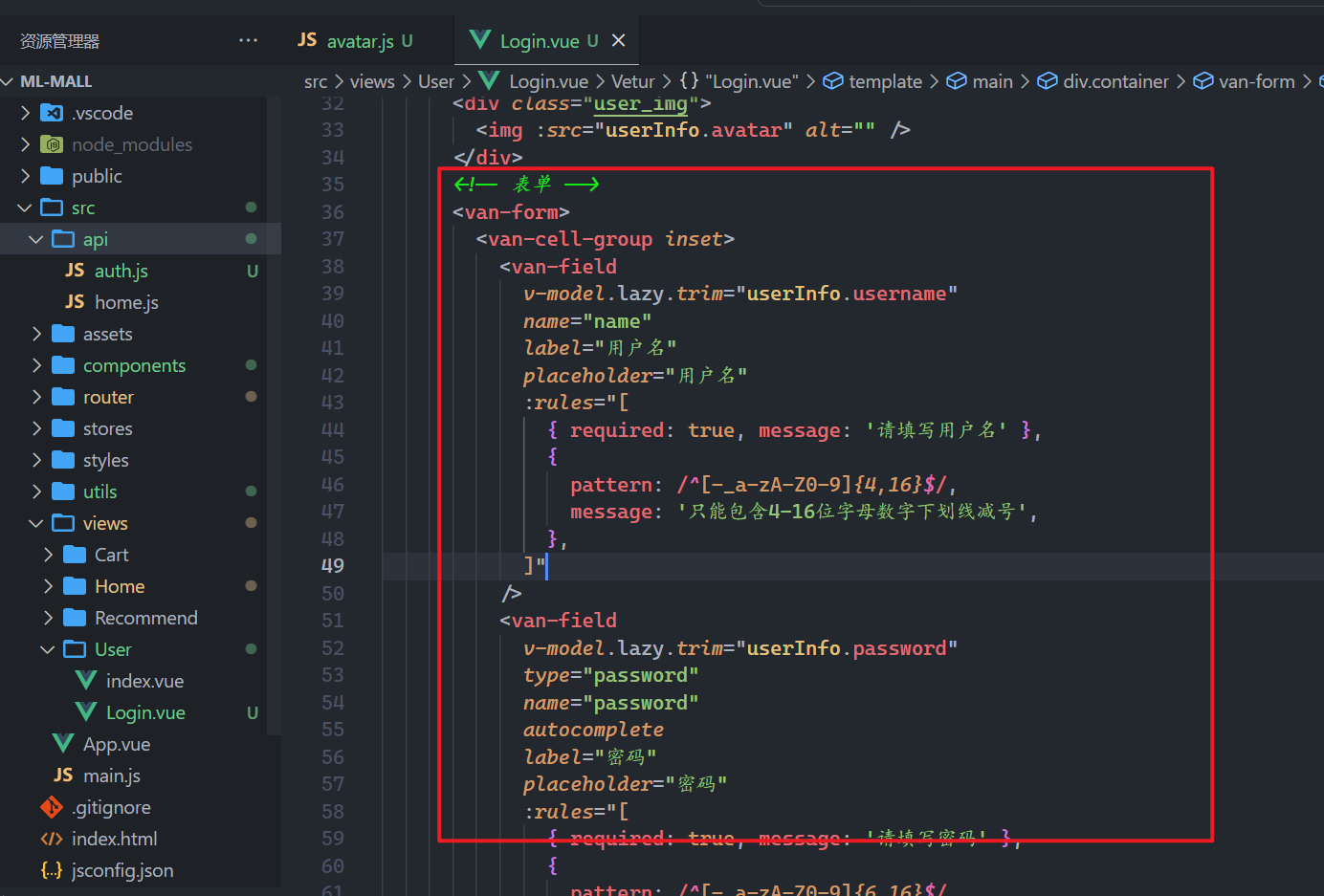Select the Login.vue editor tab

548,41
